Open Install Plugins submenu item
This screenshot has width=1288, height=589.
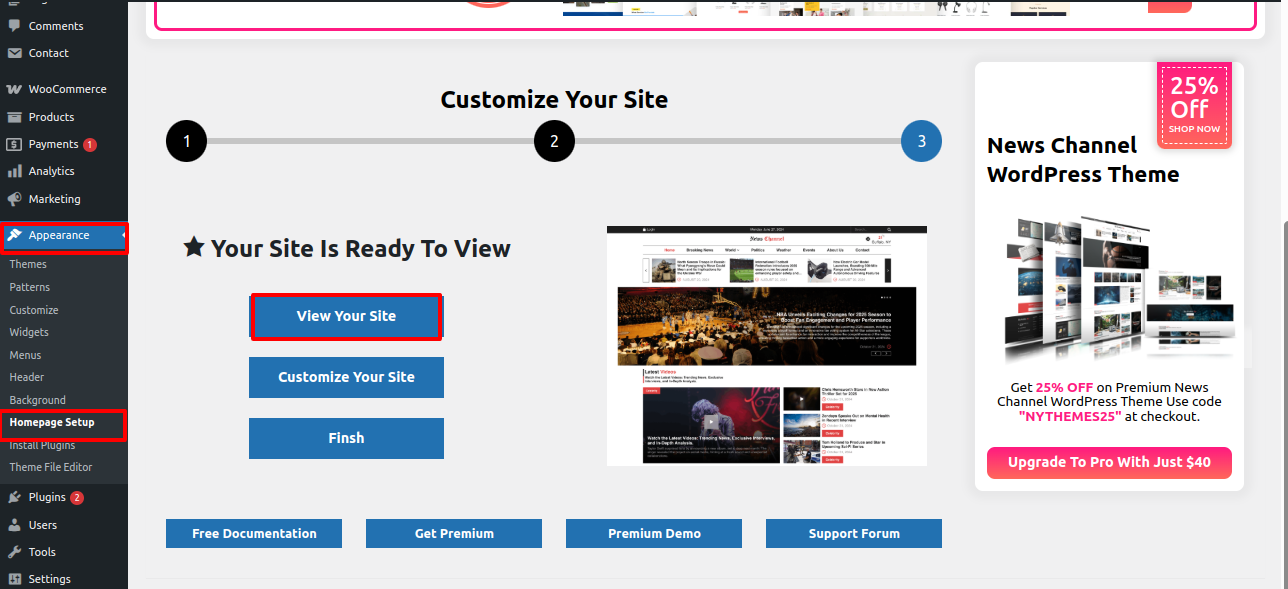pos(43,445)
